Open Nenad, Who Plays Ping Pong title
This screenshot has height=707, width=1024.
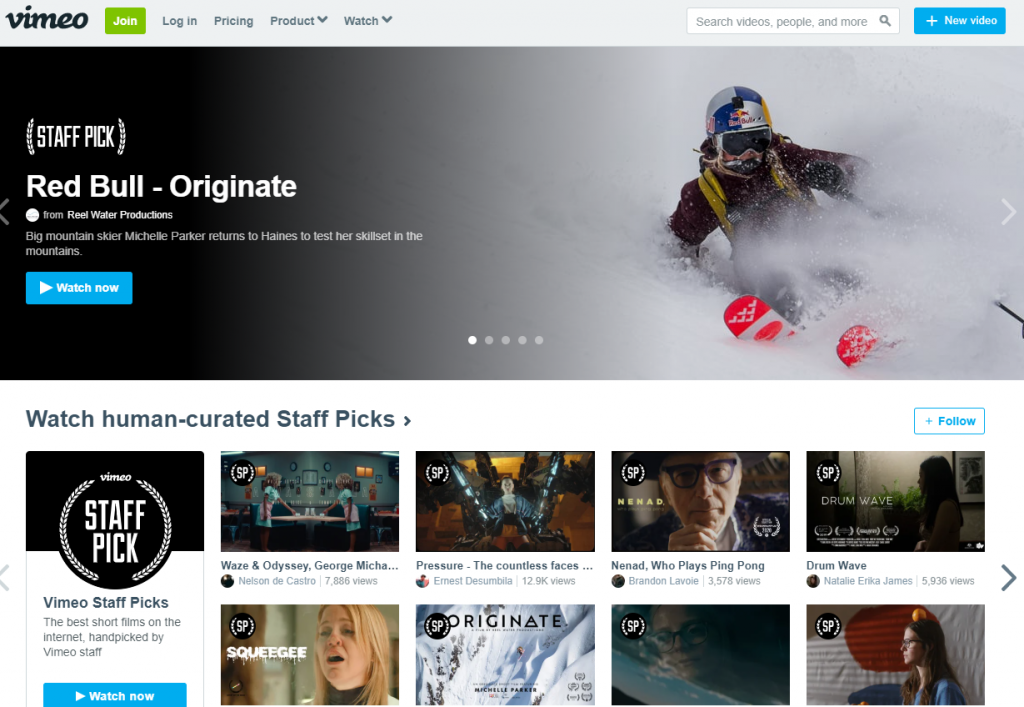[688, 565]
